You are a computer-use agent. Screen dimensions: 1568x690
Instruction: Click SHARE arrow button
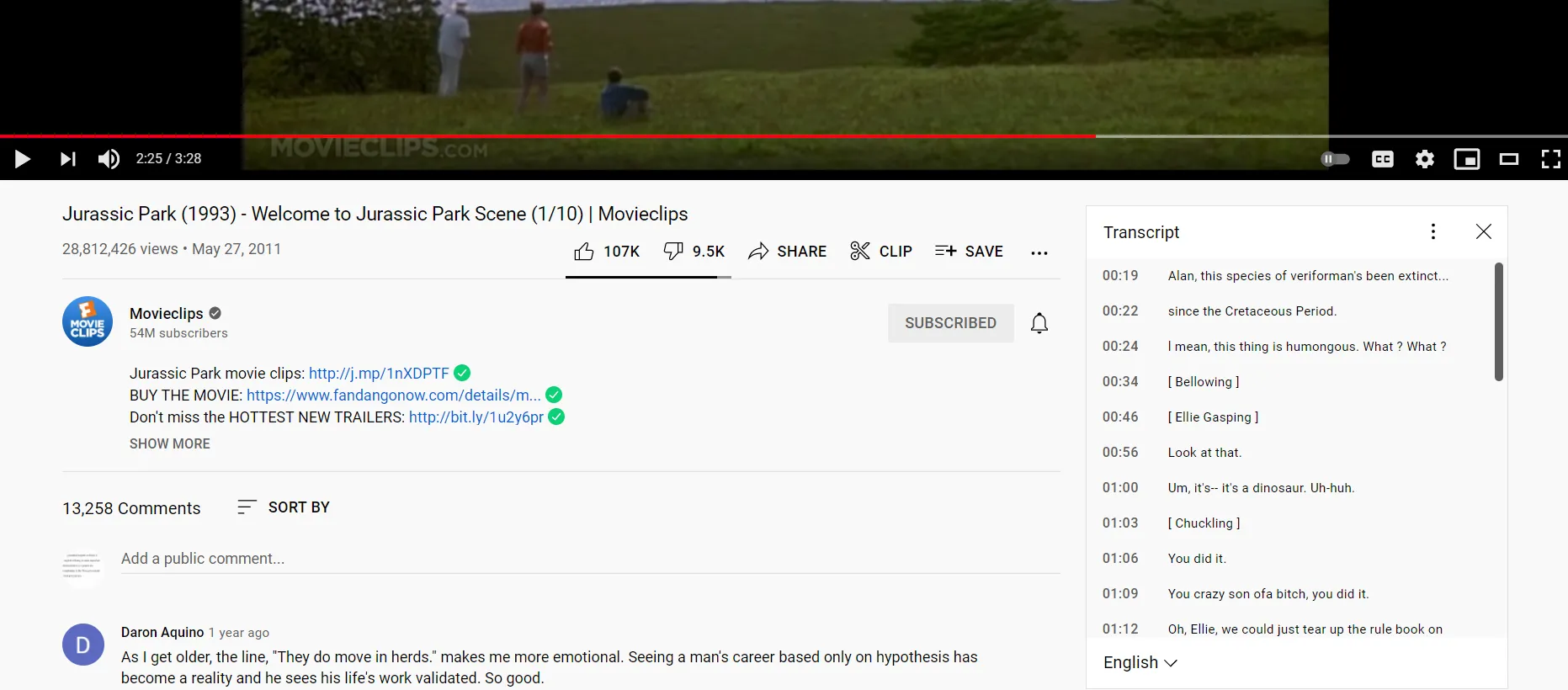click(x=787, y=252)
